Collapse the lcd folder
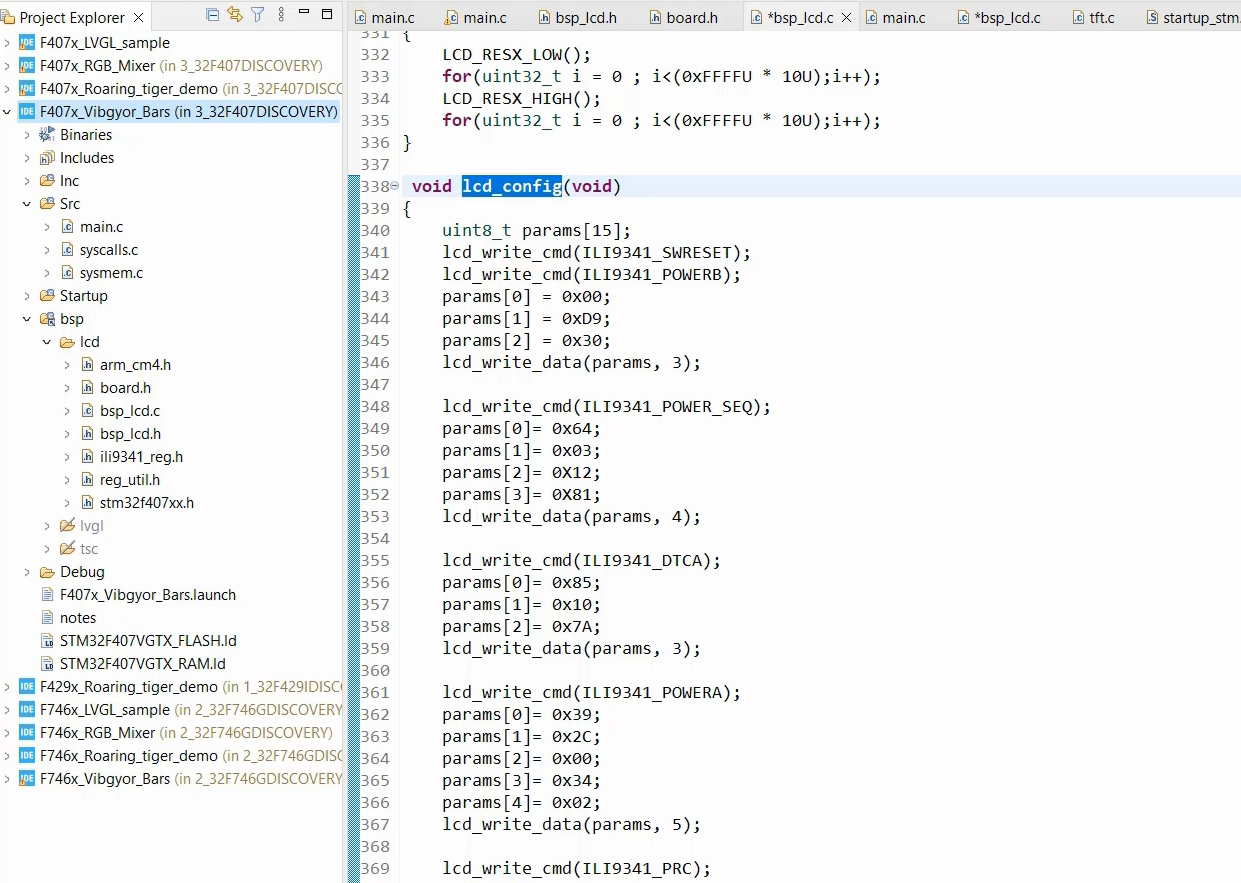The image size is (1241, 883). (x=47, y=342)
